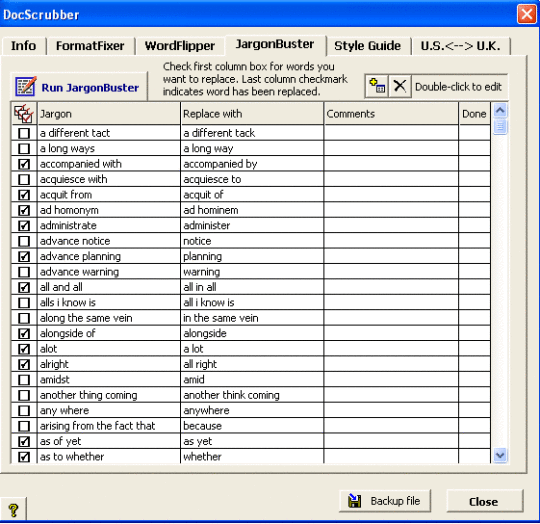
Task: Click the Replace with column header
Action: pos(252,114)
